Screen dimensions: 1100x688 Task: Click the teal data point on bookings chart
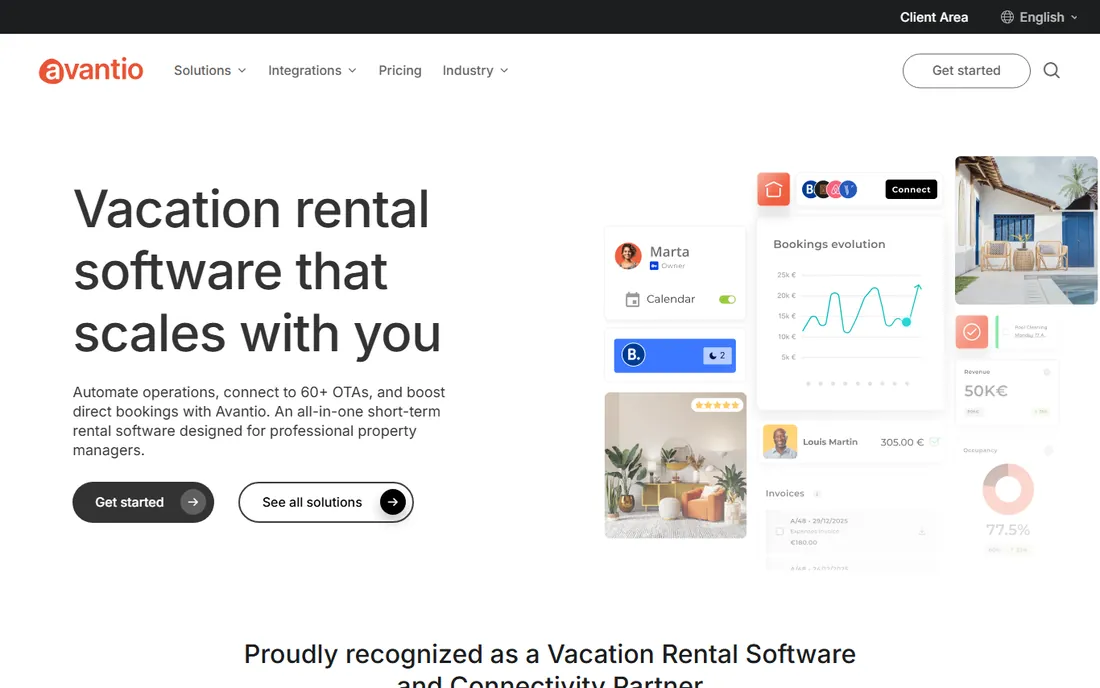906,322
